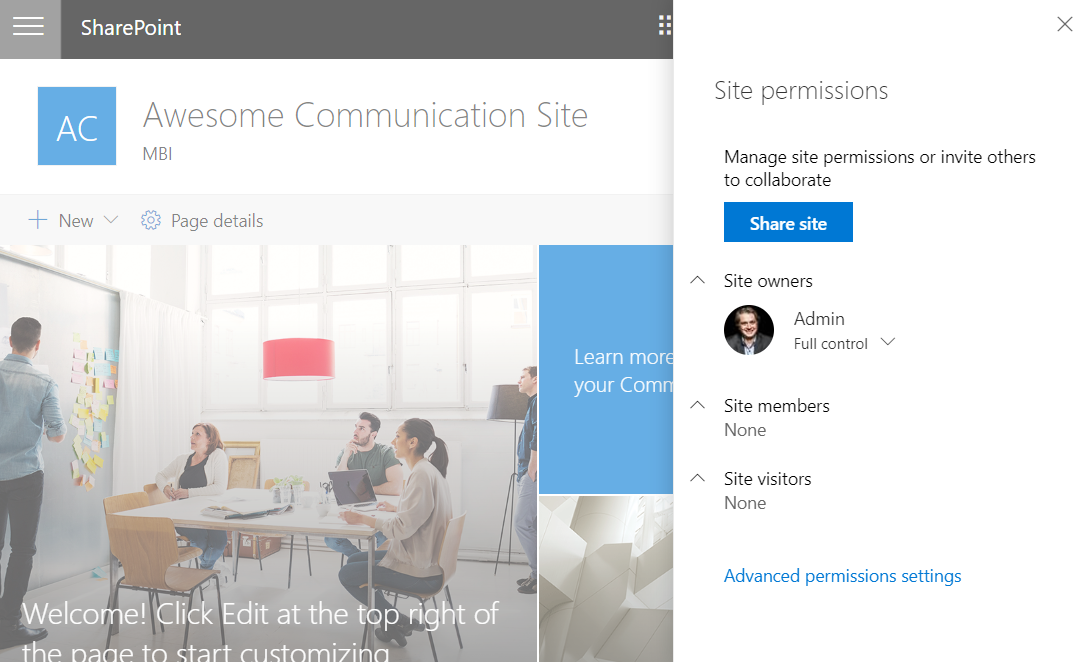
Task: Close the Site permissions panel
Action: click(1065, 25)
